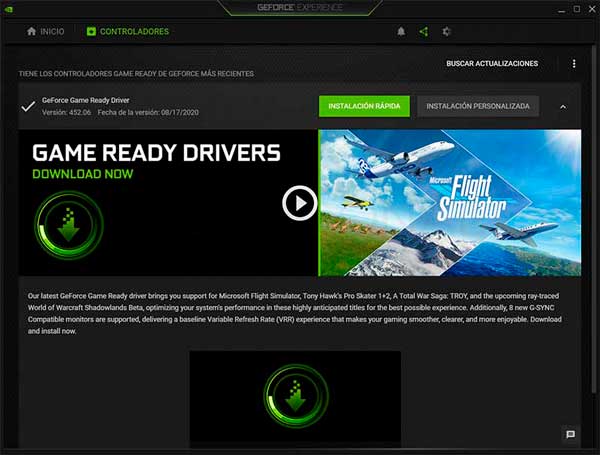Maximize the GeForce Experience window

(577, 9)
